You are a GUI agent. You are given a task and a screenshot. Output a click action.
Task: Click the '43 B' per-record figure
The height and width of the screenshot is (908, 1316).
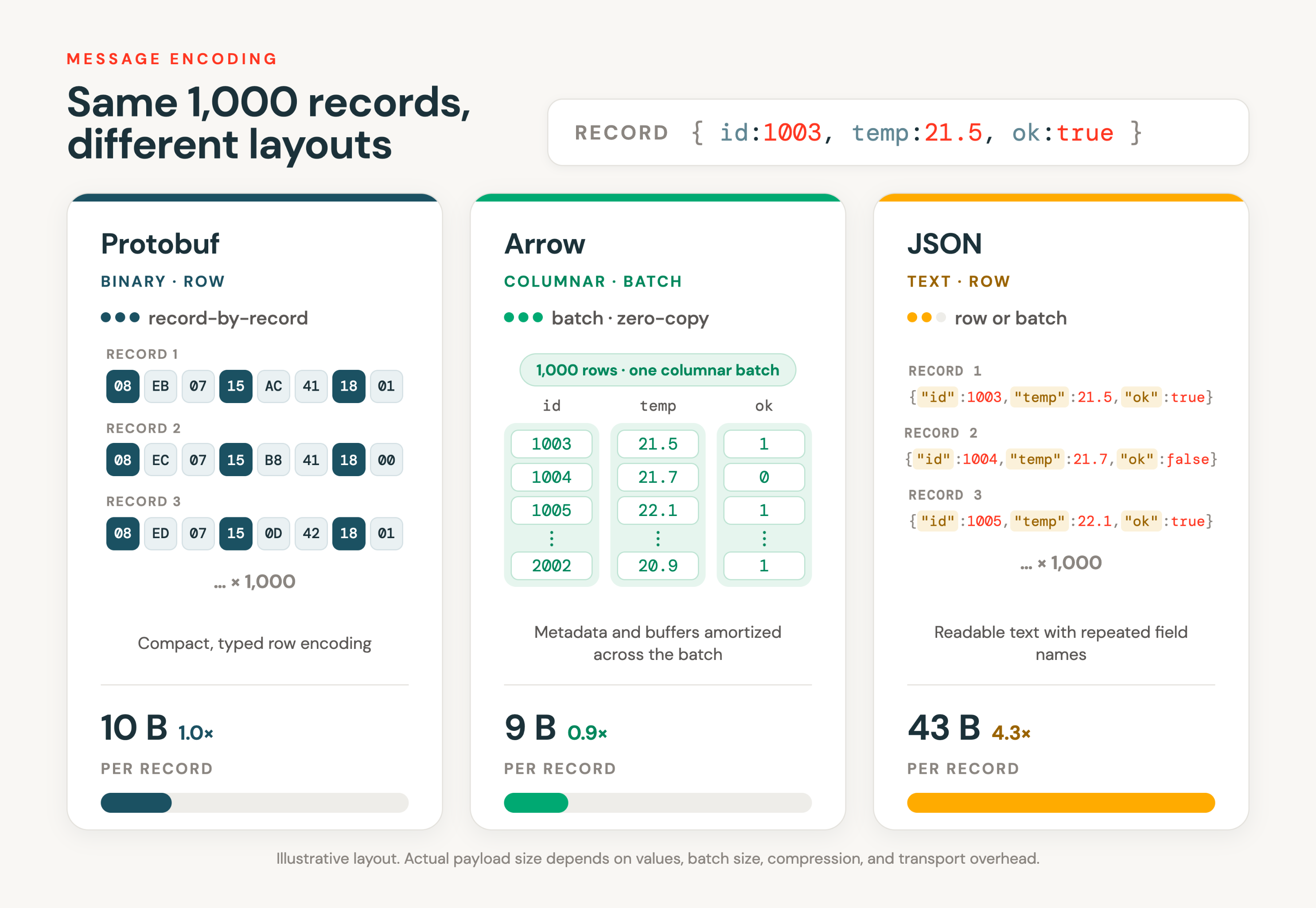tap(944, 728)
